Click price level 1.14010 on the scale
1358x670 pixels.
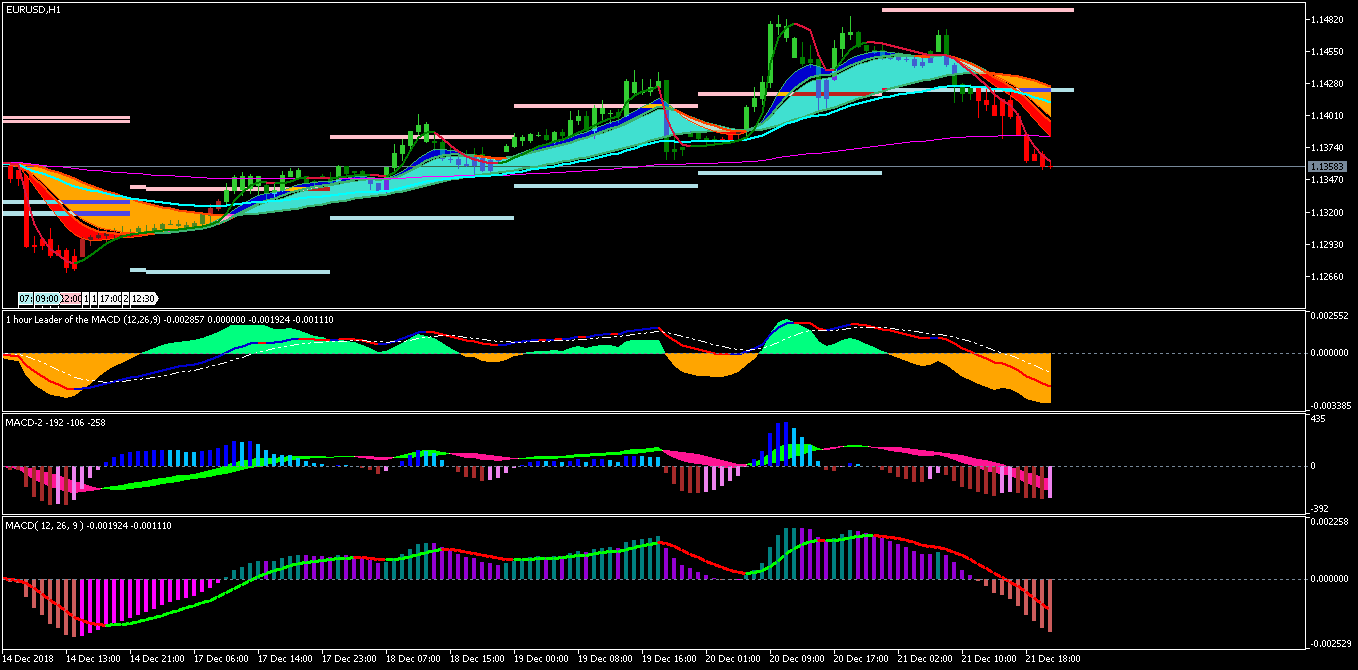[x=1327, y=116]
